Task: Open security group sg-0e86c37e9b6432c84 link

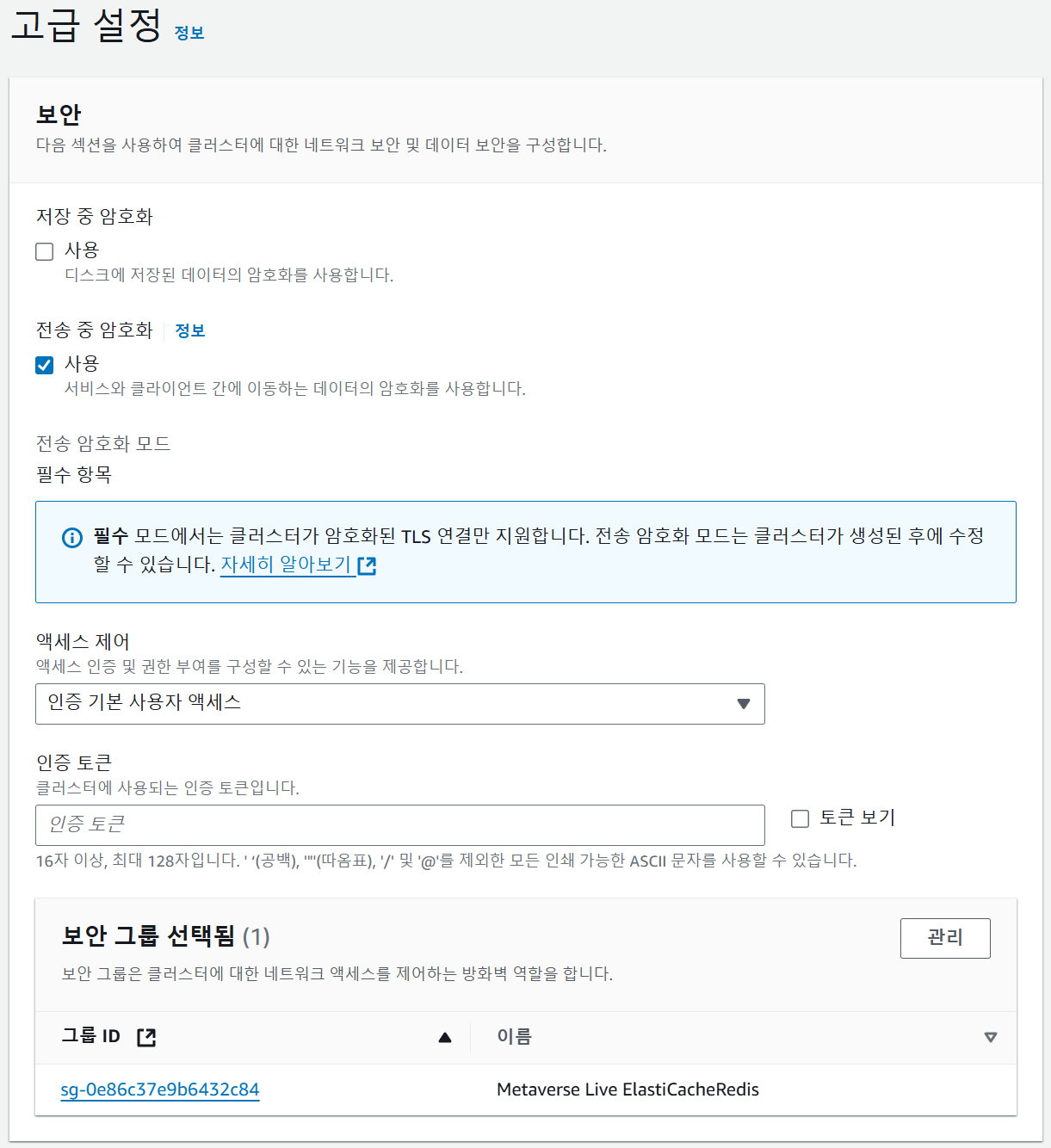Action: (160, 1089)
